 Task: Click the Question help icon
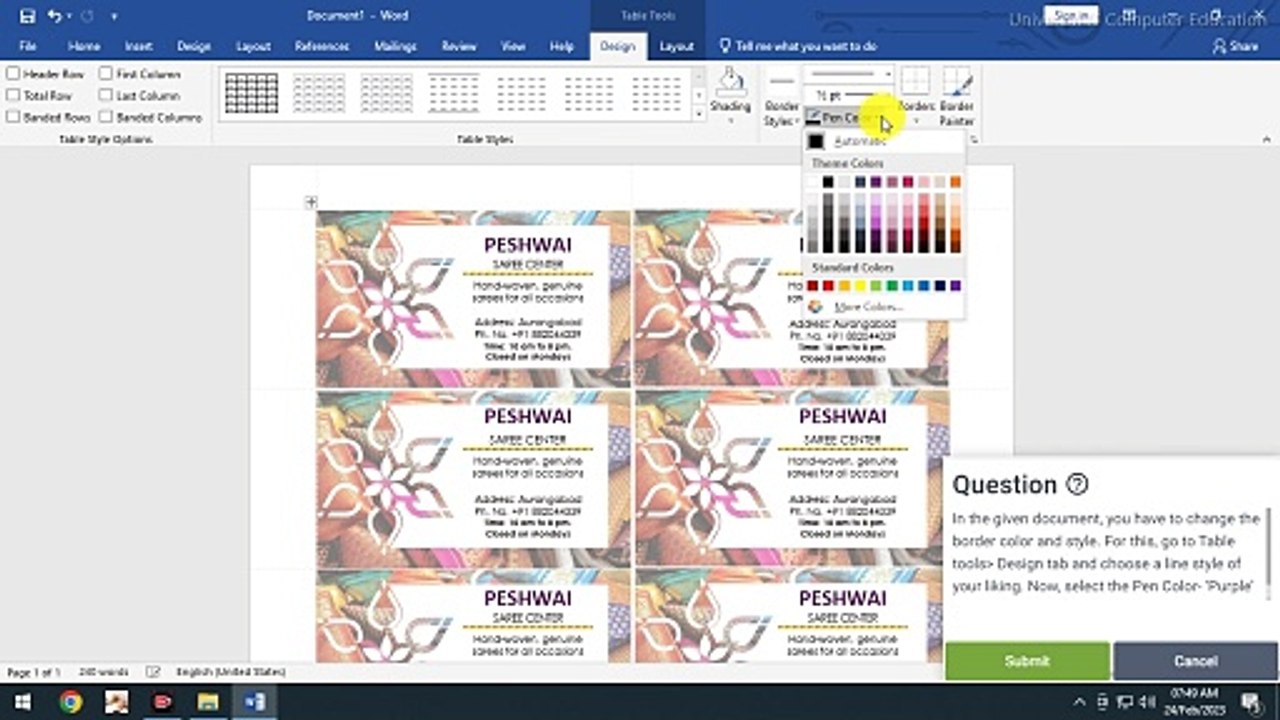click(1077, 484)
